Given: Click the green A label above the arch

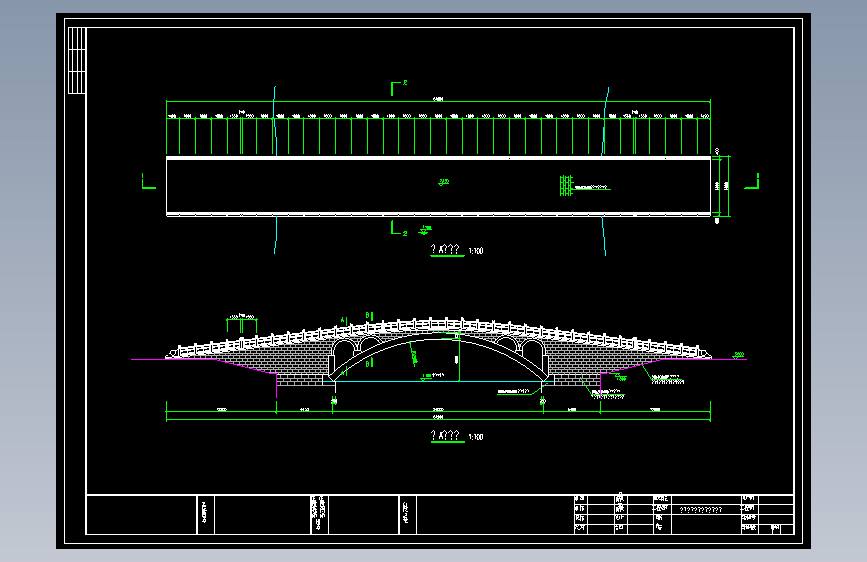Looking at the screenshot, I should pyautogui.click(x=343, y=320).
